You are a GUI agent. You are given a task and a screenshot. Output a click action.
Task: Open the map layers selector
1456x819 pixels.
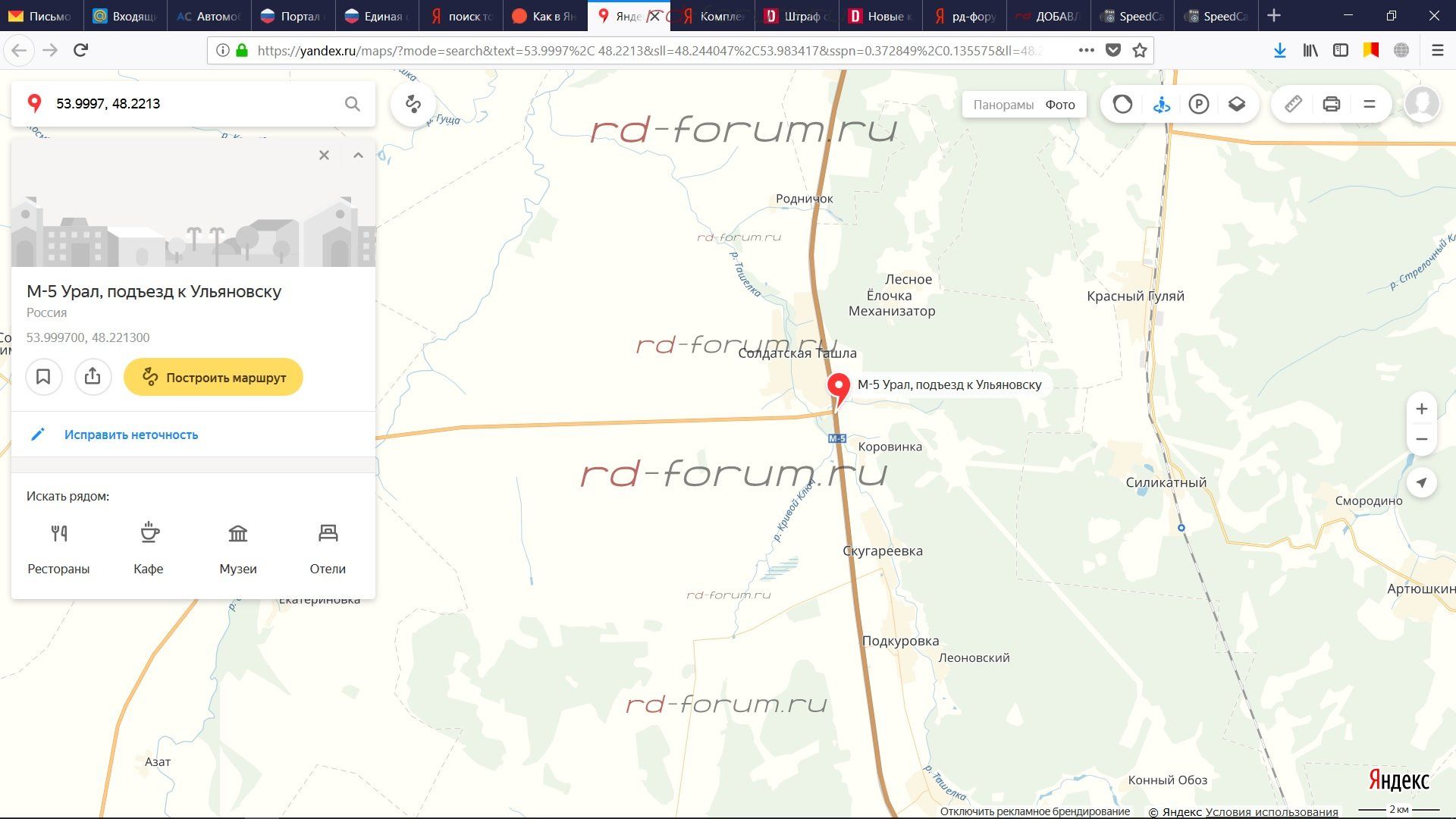pos(1236,104)
